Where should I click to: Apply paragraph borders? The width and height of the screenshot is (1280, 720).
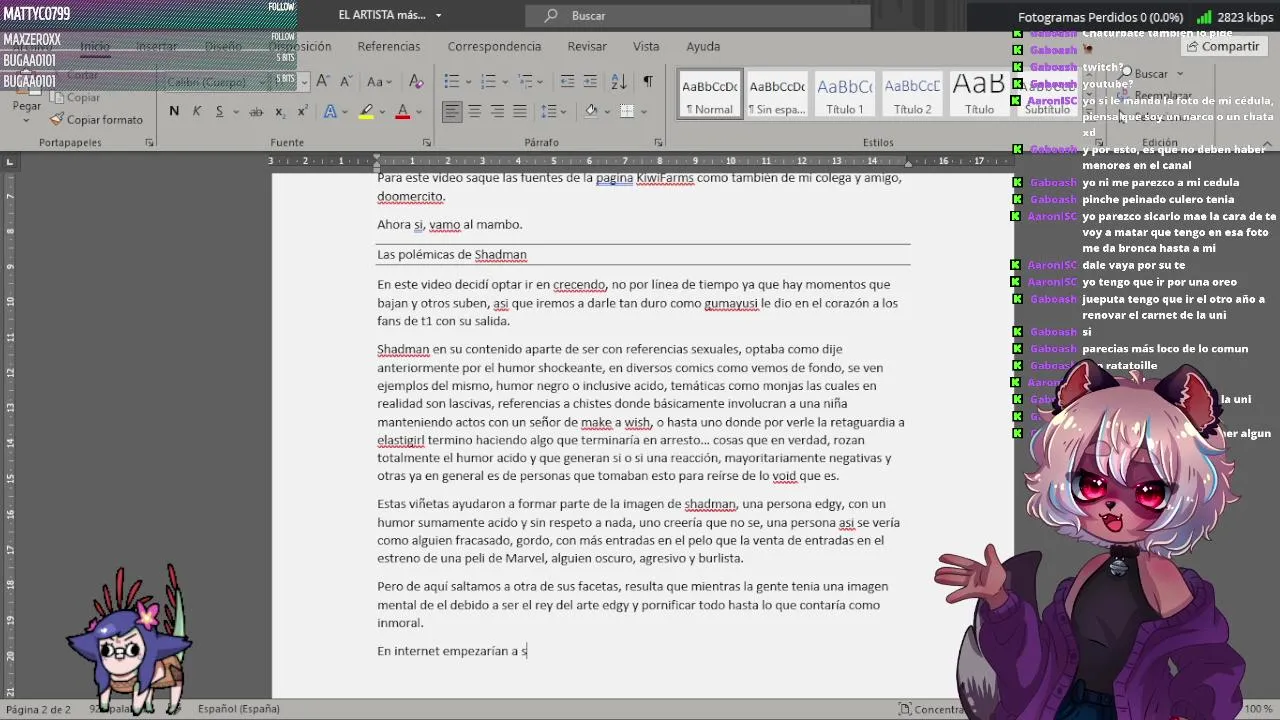[626, 111]
